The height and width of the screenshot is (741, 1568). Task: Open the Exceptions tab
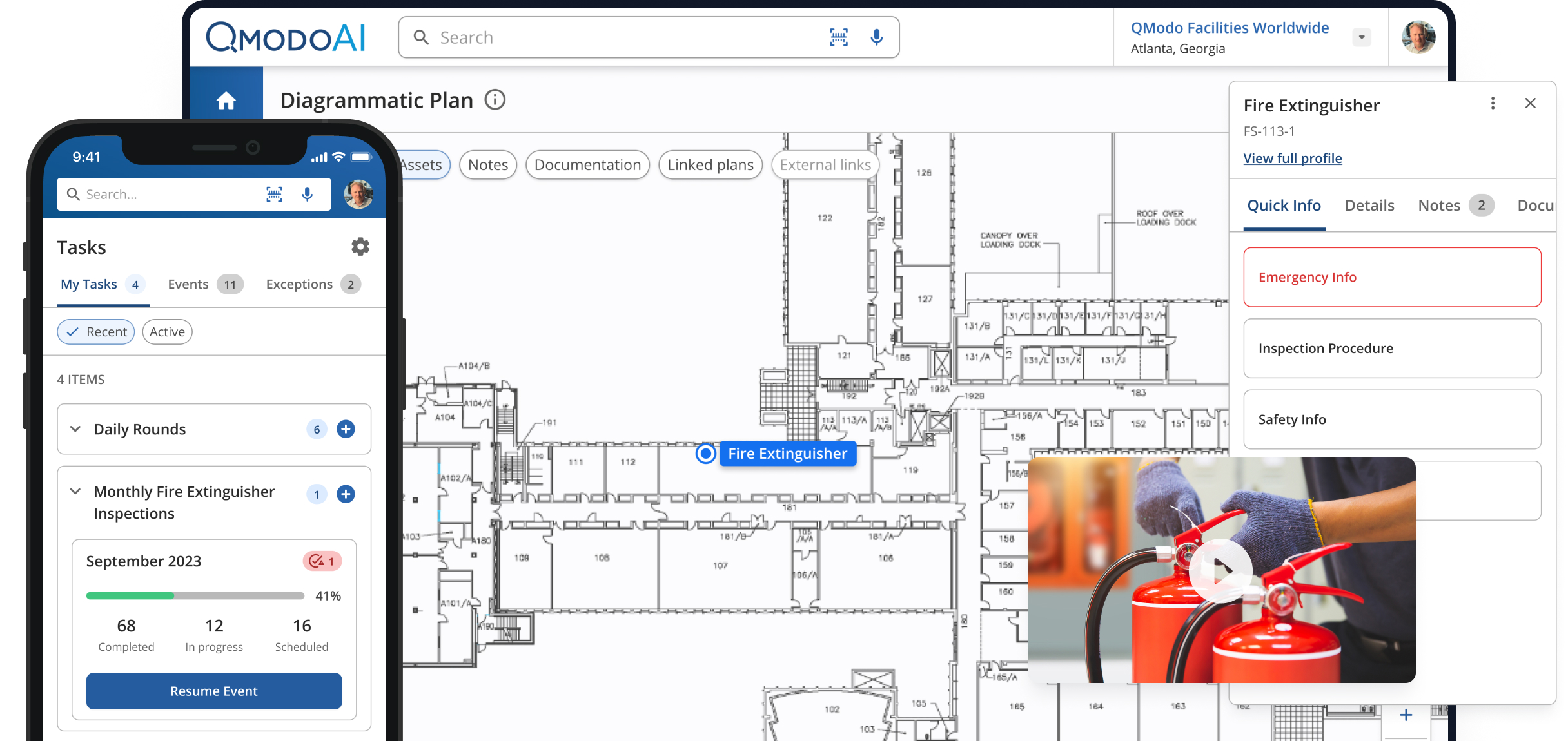[x=313, y=284]
